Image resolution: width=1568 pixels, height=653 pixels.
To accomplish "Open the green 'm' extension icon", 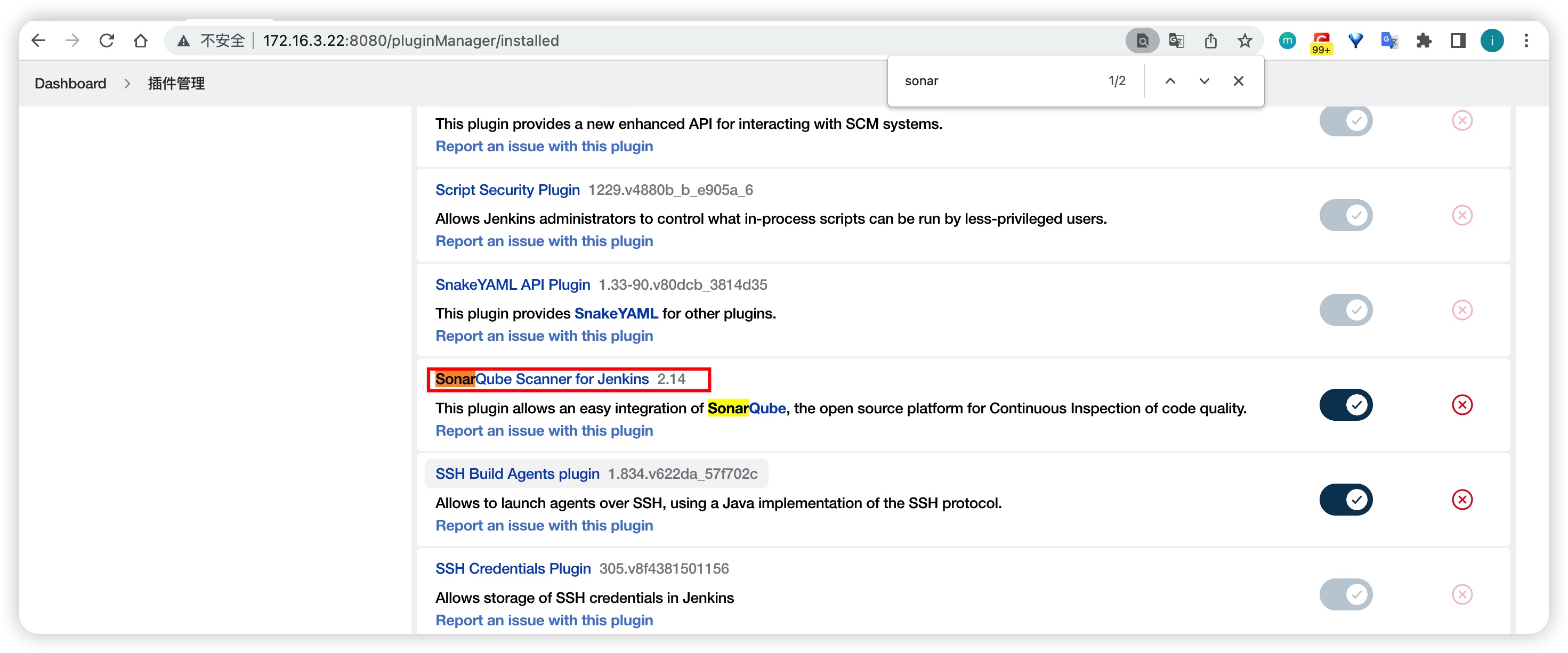I will (x=1287, y=41).
